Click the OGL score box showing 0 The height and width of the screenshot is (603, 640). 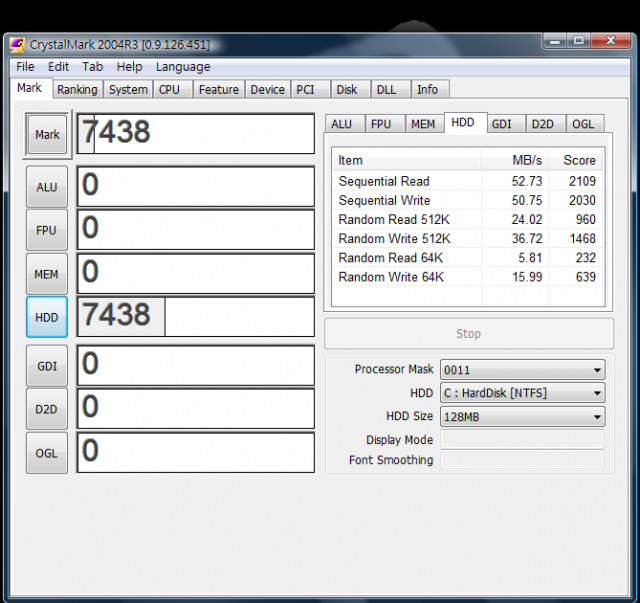tap(196, 453)
